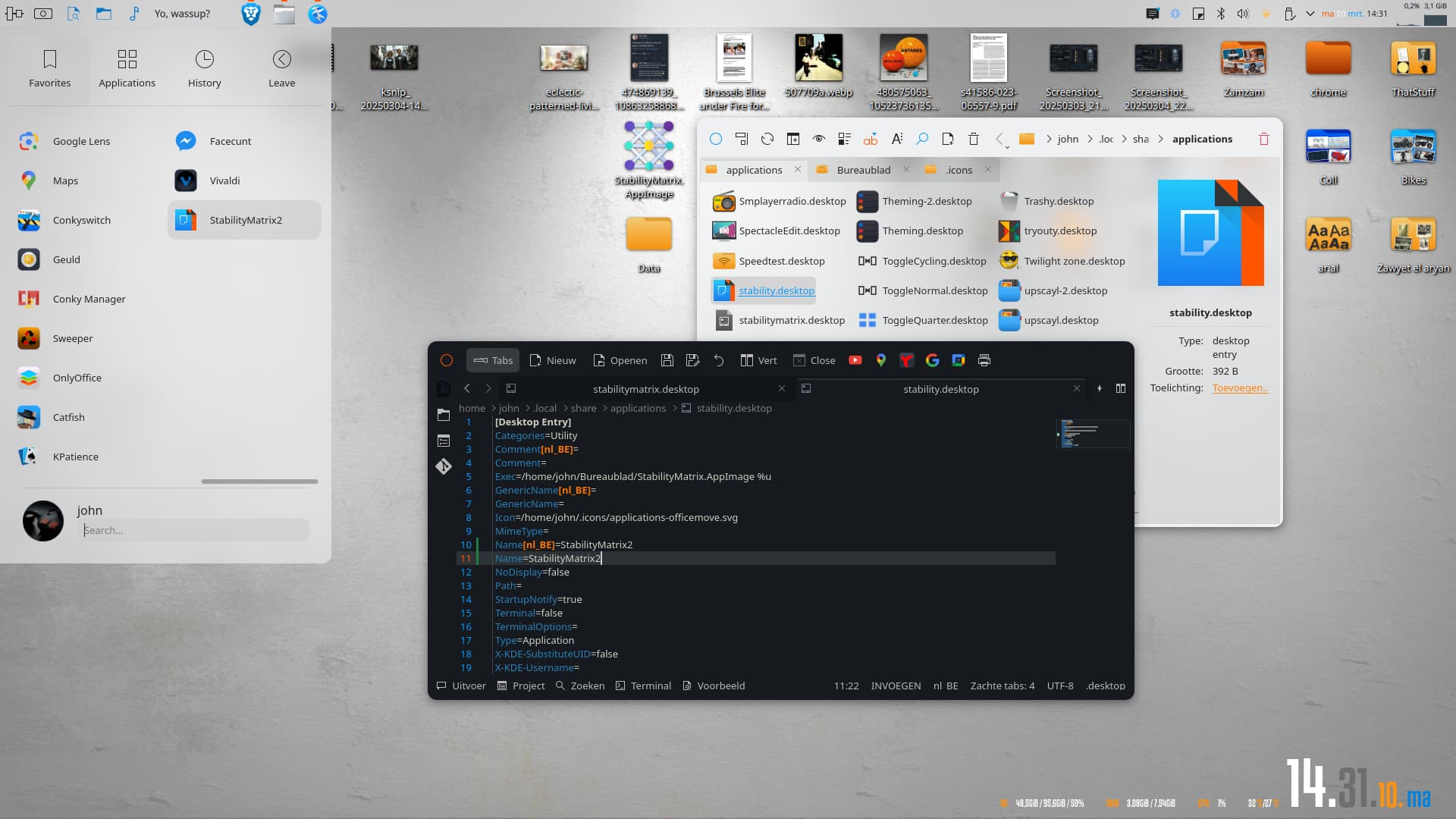
Task: Toggle the Uitvoer panel in editor bottom bar
Action: click(461, 686)
